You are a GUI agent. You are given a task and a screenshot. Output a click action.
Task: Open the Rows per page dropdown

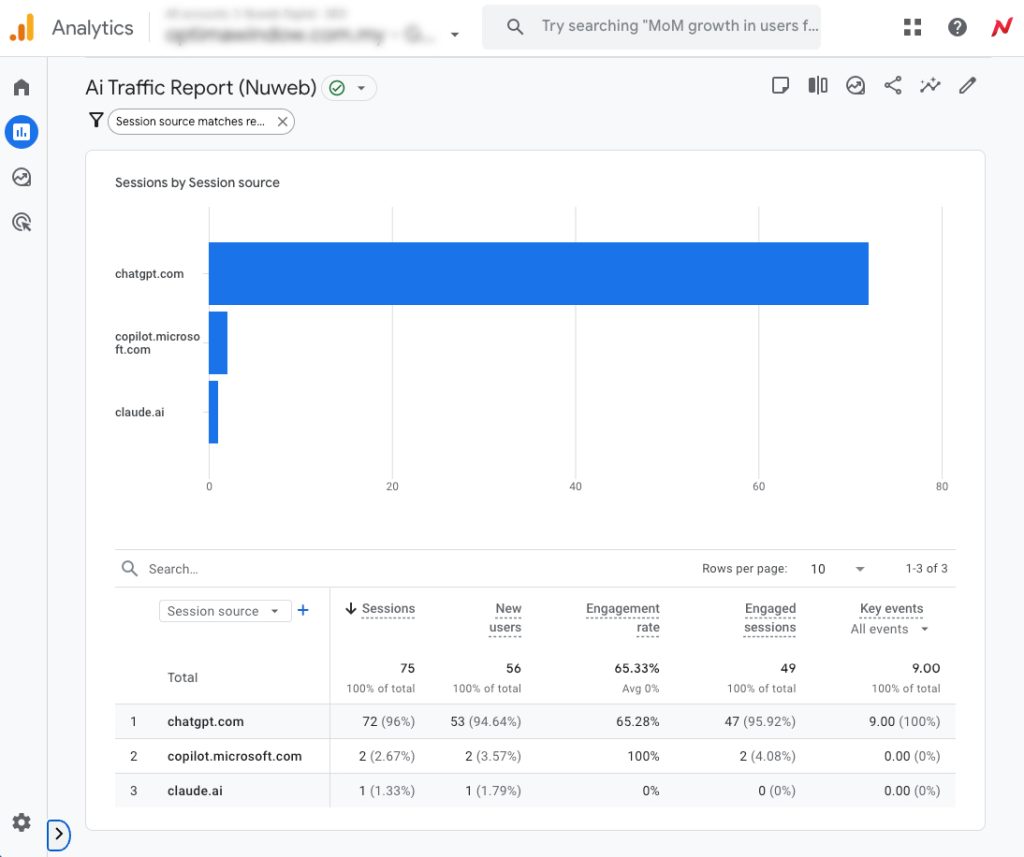(x=837, y=569)
